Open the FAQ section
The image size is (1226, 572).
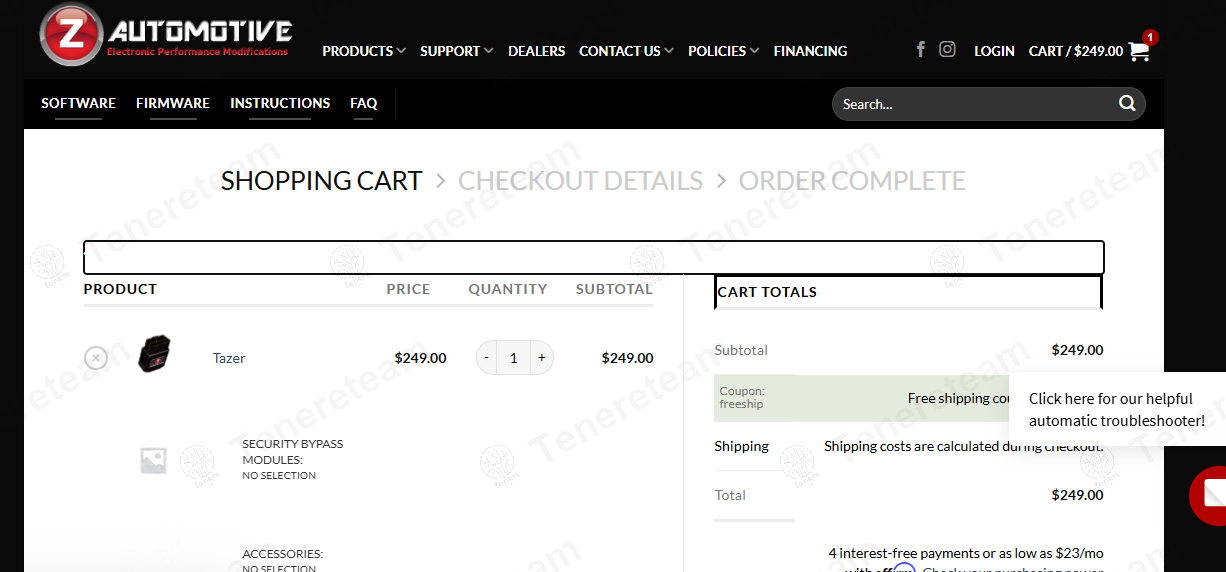point(363,103)
